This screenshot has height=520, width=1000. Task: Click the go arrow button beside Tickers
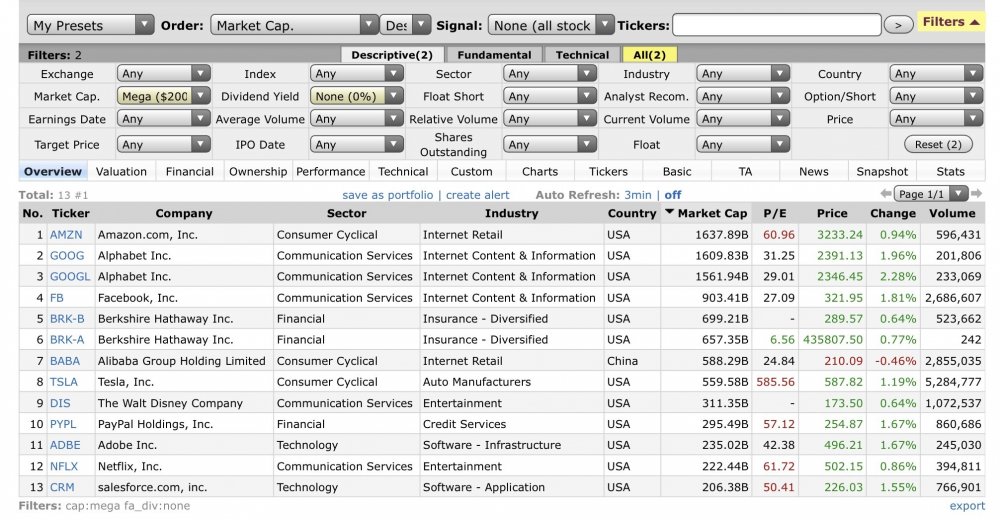point(899,24)
